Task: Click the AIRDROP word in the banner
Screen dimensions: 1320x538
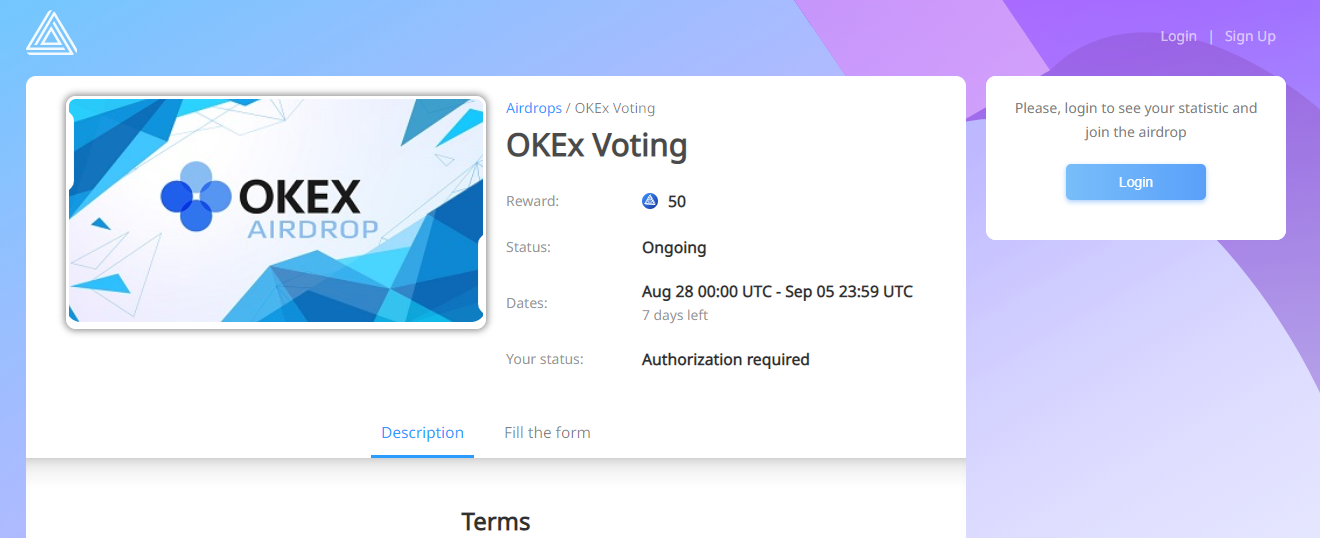Action: [312, 230]
